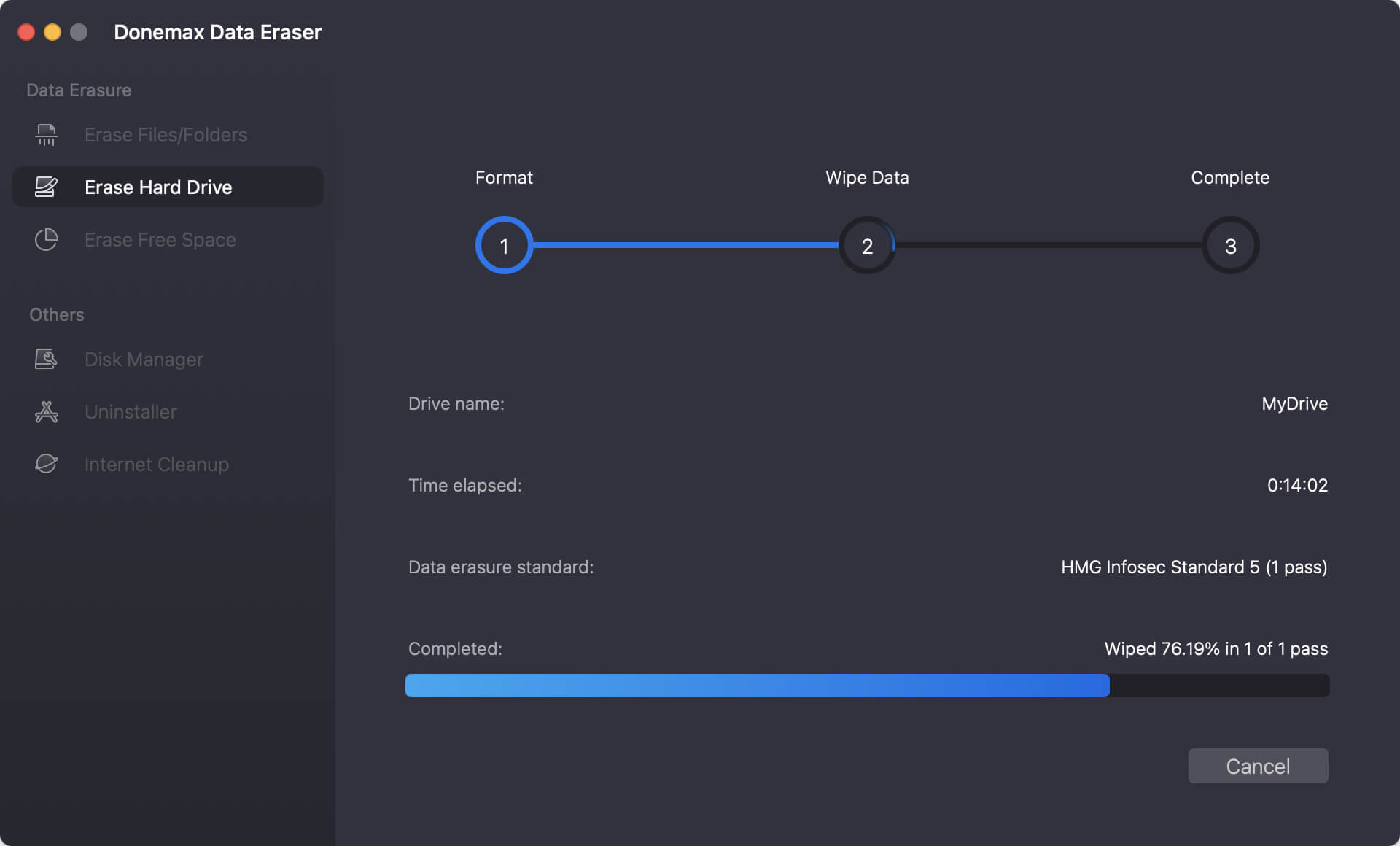Viewport: 1400px width, 846px height.
Task: Open Erase Free Space option
Action: pos(167,239)
